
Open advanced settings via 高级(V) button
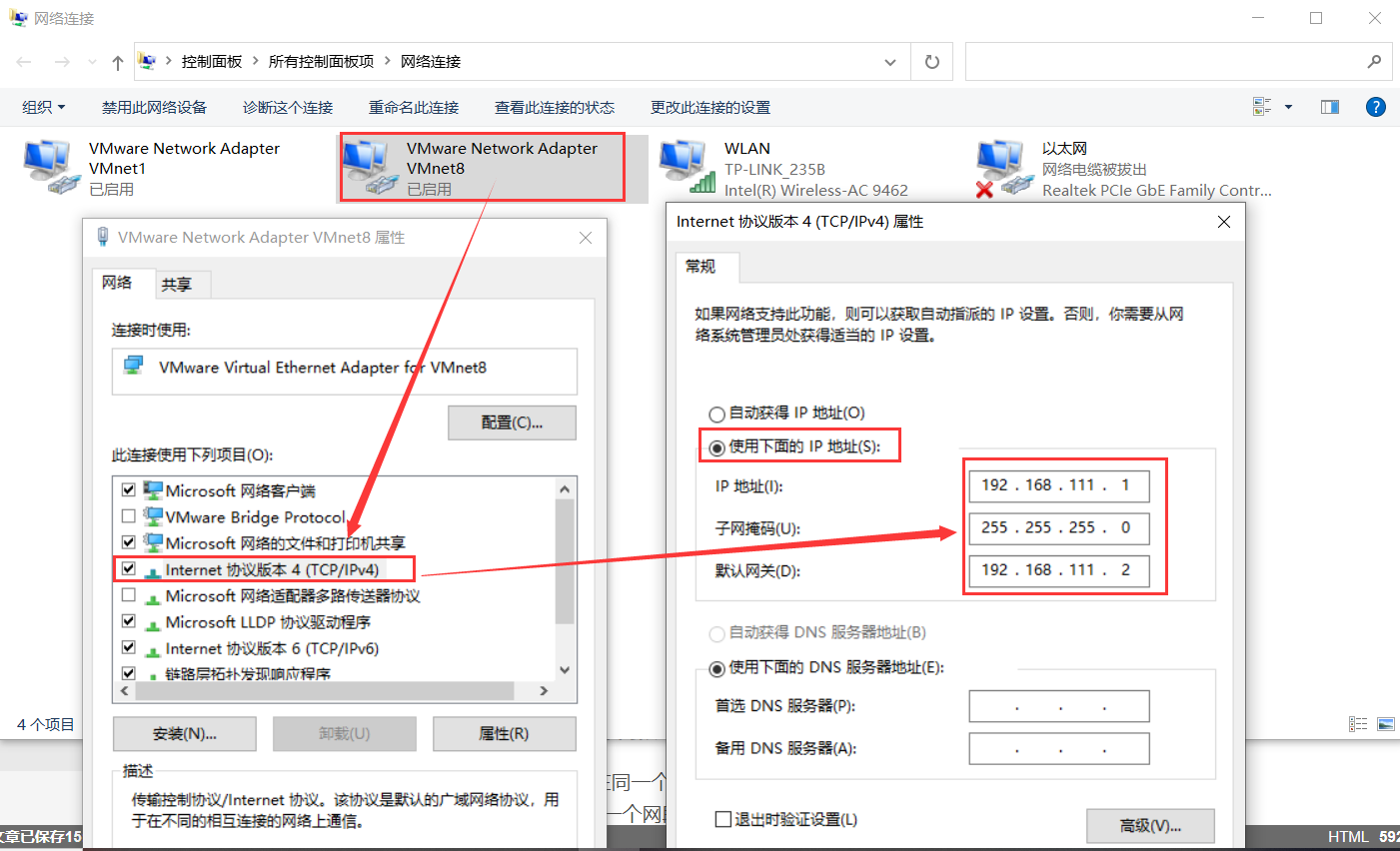[1150, 826]
